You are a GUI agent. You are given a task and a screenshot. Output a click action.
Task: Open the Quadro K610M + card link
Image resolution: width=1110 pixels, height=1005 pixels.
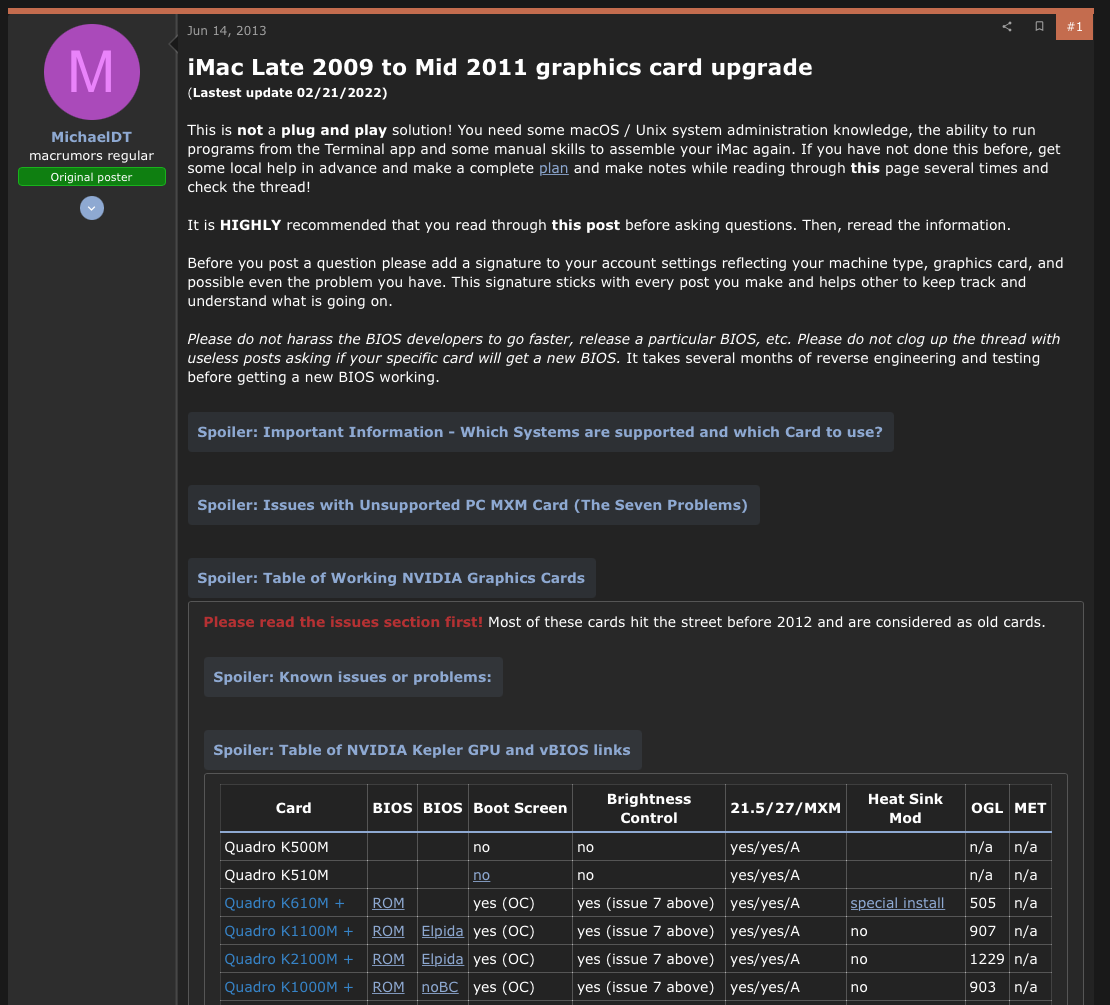tap(285, 903)
